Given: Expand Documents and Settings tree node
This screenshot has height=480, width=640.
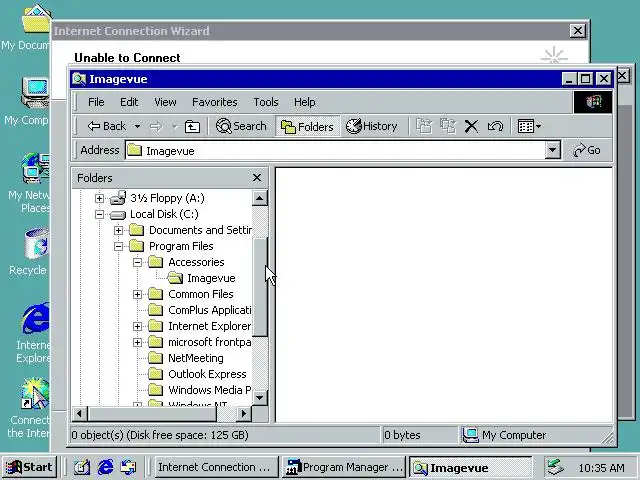Looking at the screenshot, I should pos(118,230).
